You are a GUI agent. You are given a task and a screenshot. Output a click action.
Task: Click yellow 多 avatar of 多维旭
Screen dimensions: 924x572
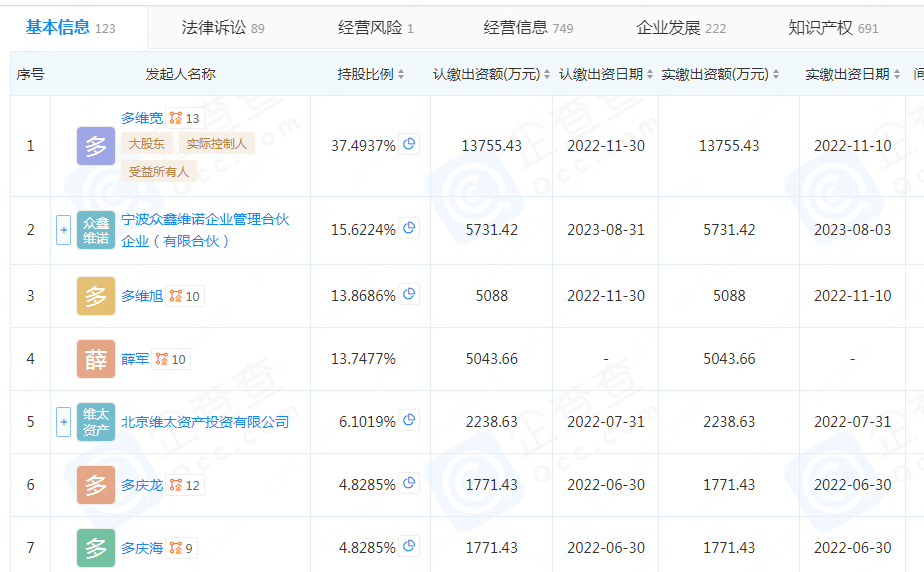tap(96, 296)
